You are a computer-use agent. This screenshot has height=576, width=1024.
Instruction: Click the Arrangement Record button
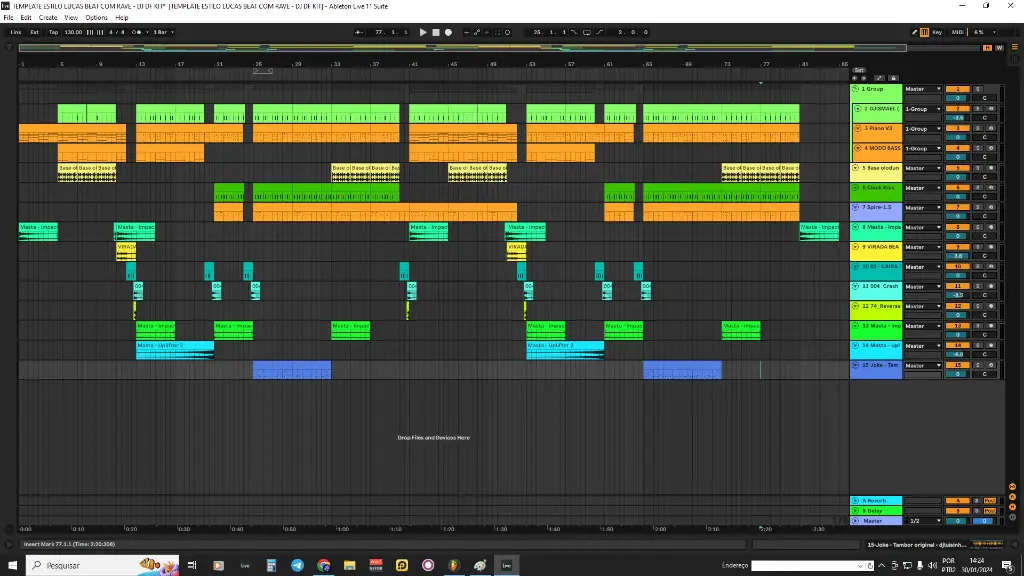[448, 32]
